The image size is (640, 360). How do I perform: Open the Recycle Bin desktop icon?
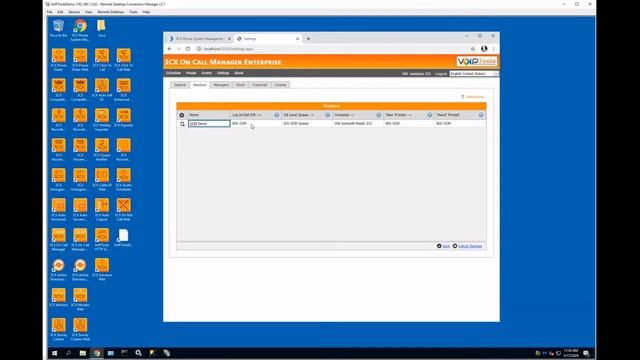tap(58, 28)
